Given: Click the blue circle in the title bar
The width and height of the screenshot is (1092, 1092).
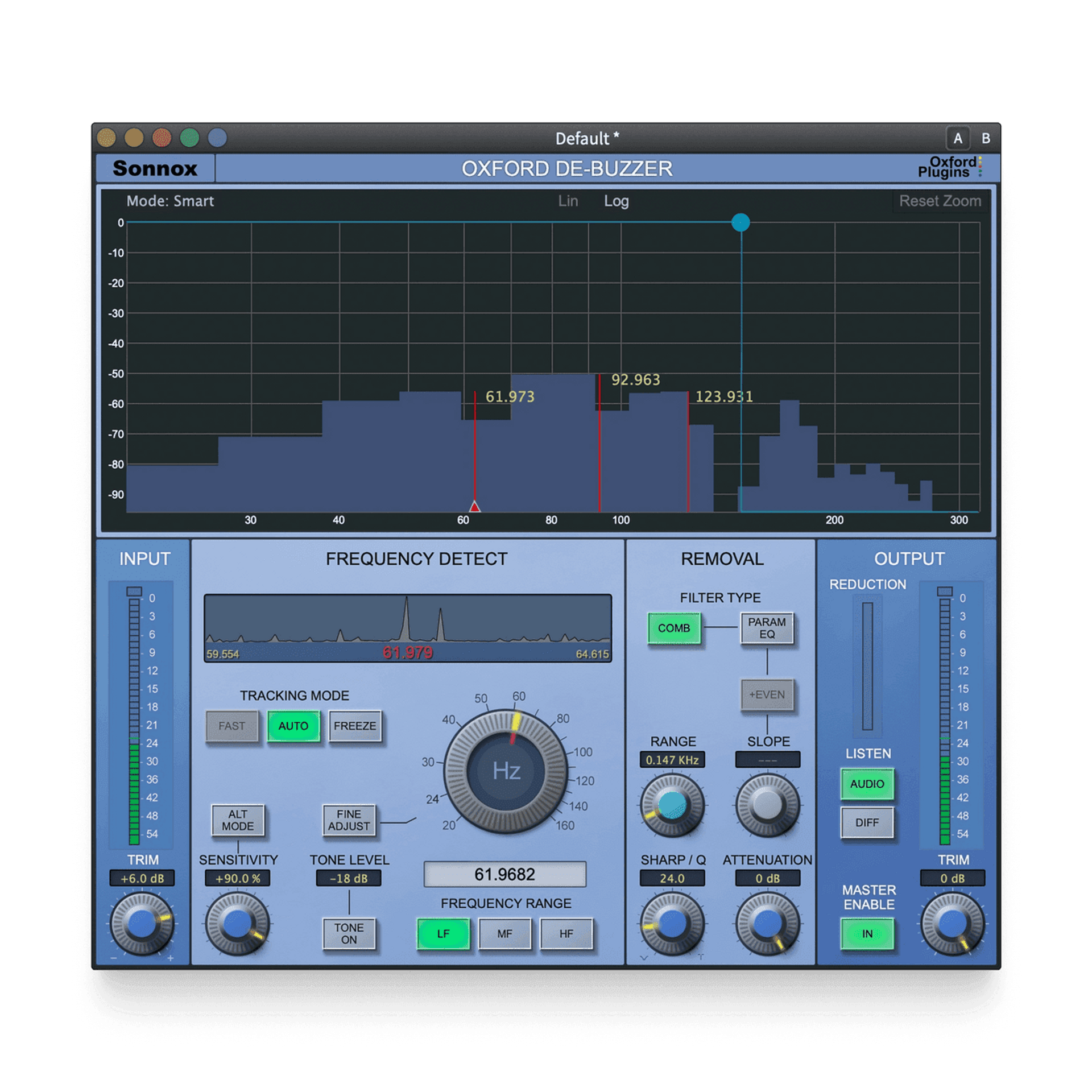Looking at the screenshot, I should click(217, 138).
